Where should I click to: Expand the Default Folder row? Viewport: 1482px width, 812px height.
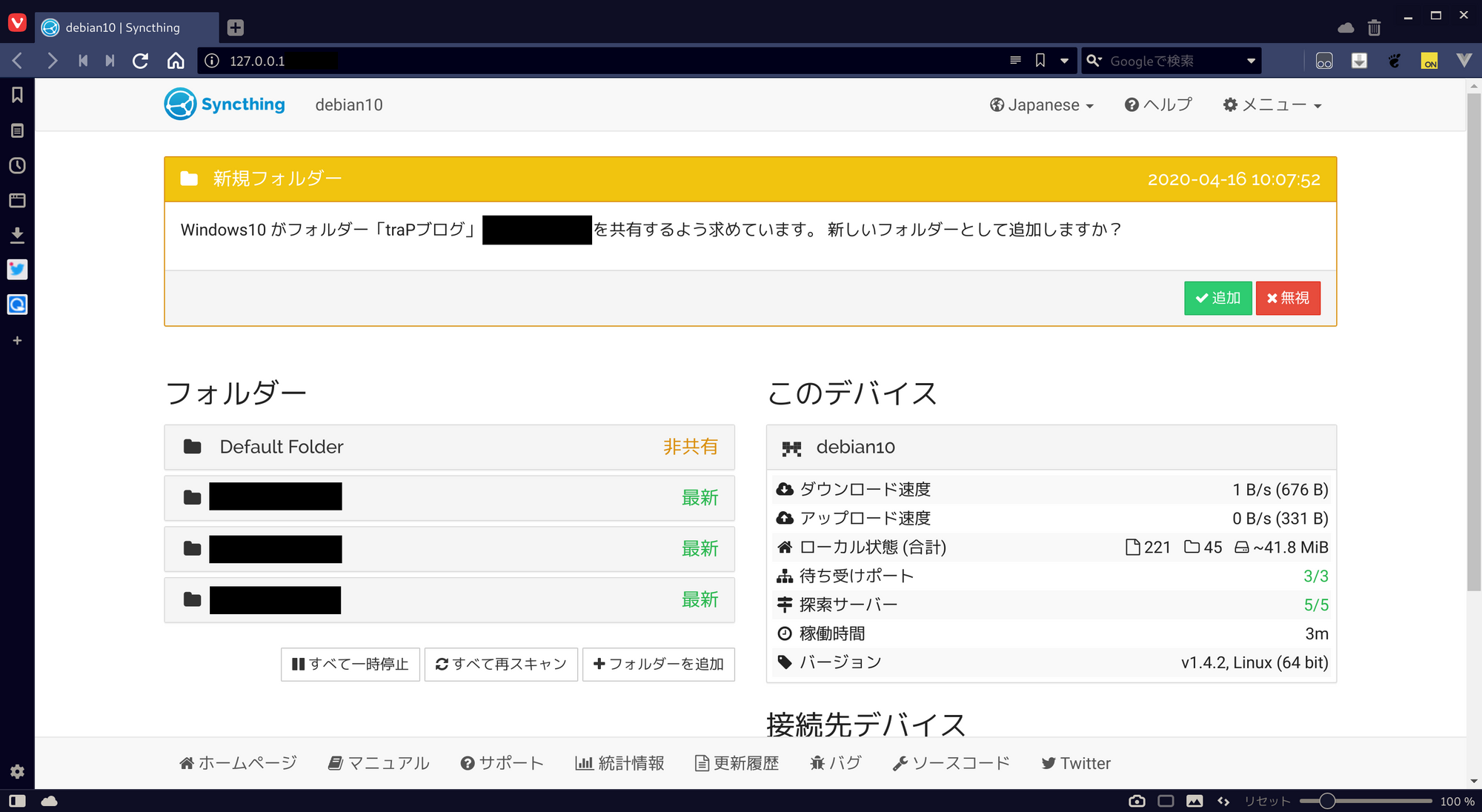point(449,447)
